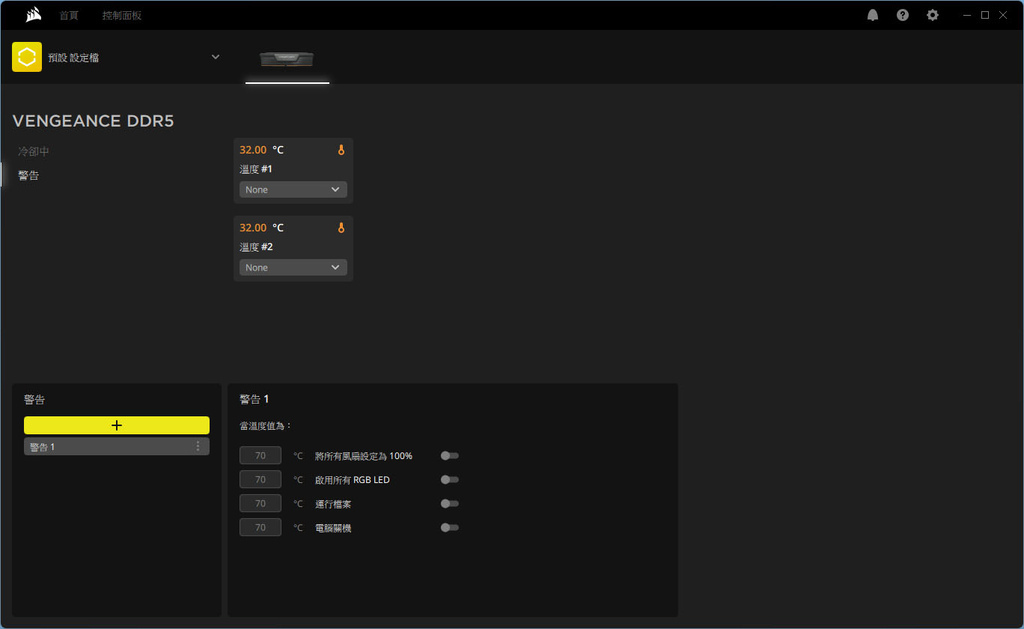Screen dimensions: 1024x629
Task: Click the yellow profile hexagon icon
Action: (27, 57)
